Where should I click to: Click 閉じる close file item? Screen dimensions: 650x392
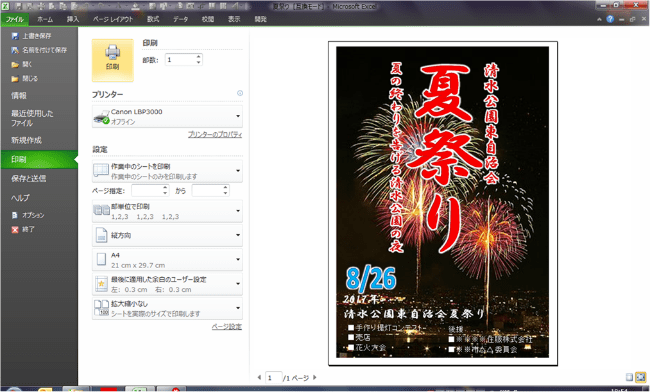tap(24, 78)
